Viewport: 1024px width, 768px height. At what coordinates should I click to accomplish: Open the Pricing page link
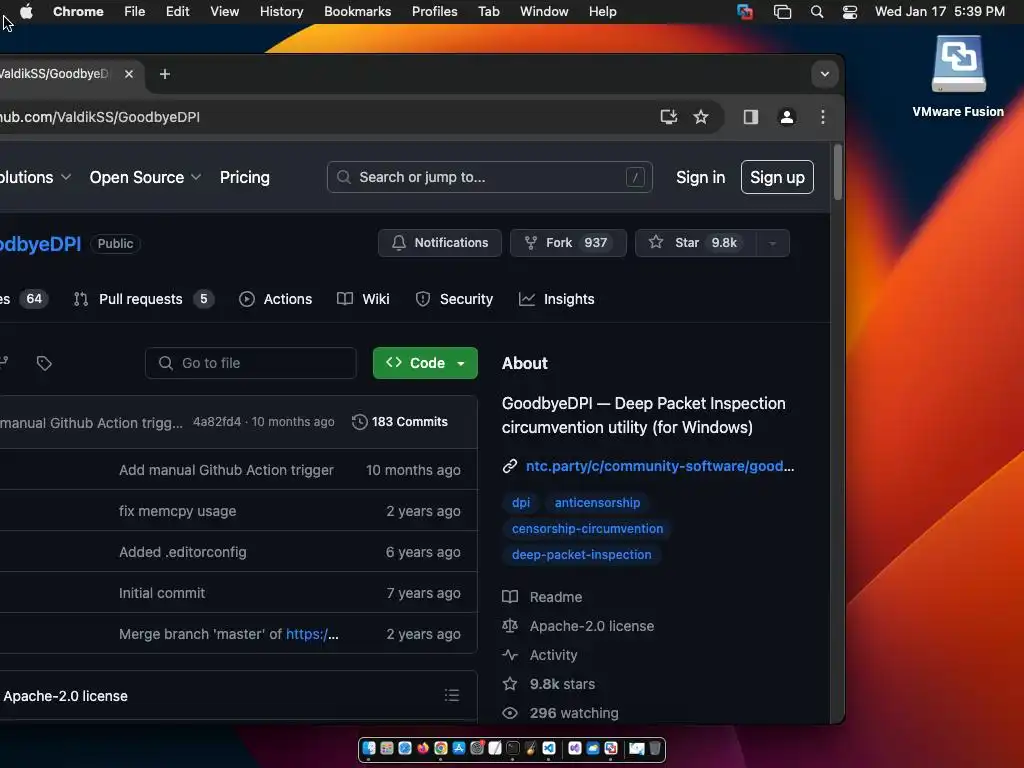coord(245,178)
